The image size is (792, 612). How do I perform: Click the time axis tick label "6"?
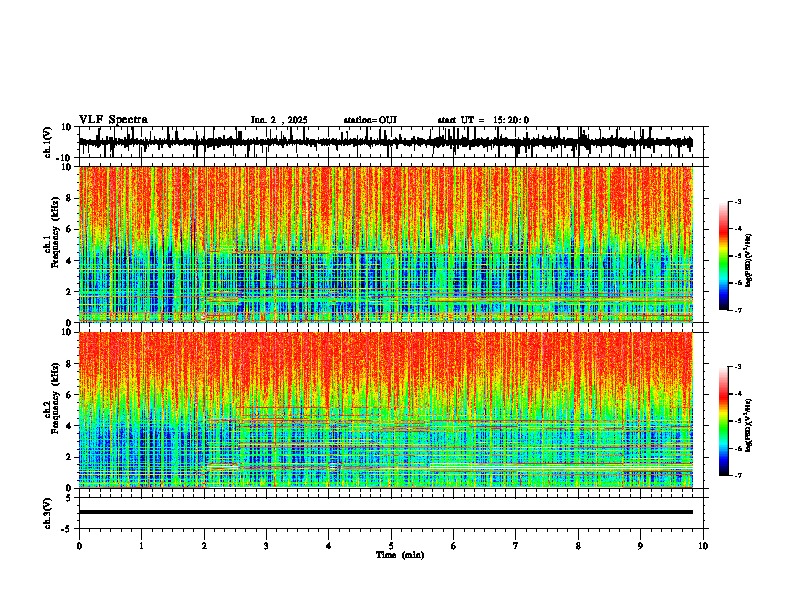point(454,546)
